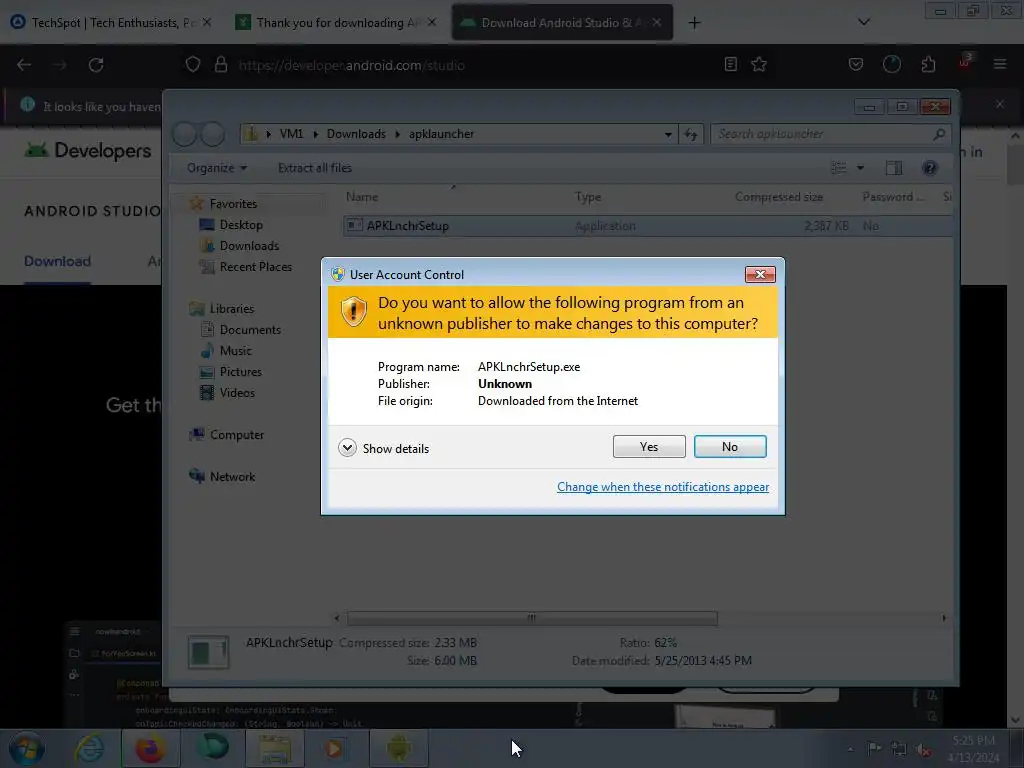The height and width of the screenshot is (768, 1024).
Task: Click Yes in the User Account Control dialog
Action: tap(648, 447)
